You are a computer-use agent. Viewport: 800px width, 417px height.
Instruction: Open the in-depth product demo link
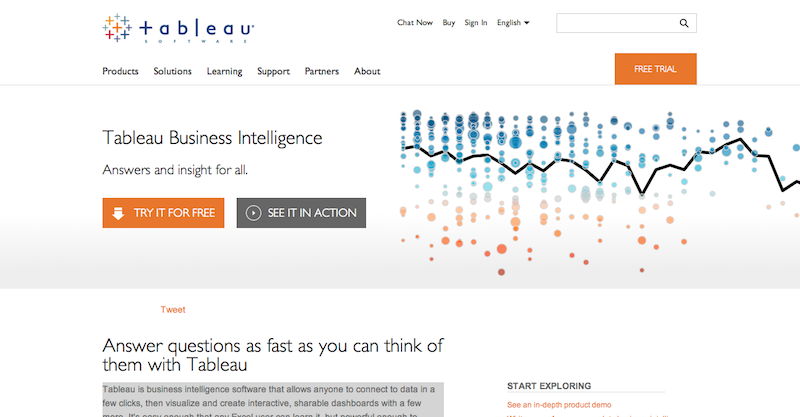pos(559,405)
